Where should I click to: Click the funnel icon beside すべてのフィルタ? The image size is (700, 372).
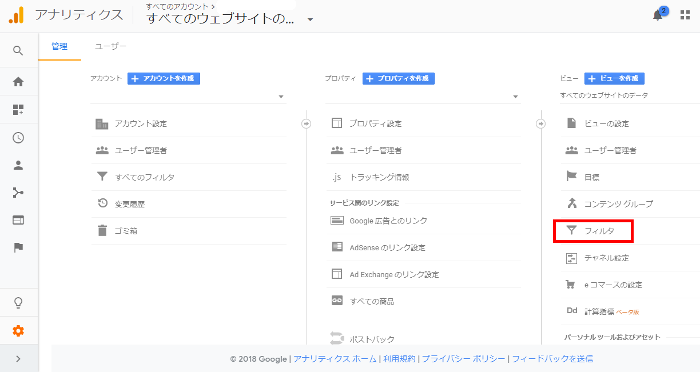coord(102,177)
